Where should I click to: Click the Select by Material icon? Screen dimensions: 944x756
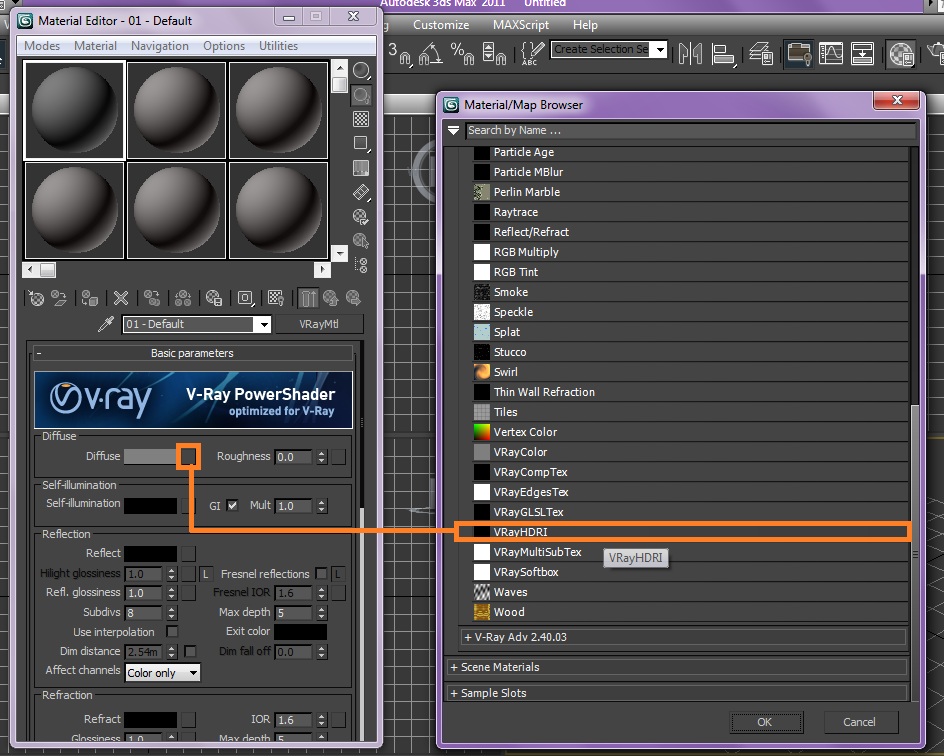point(361,241)
